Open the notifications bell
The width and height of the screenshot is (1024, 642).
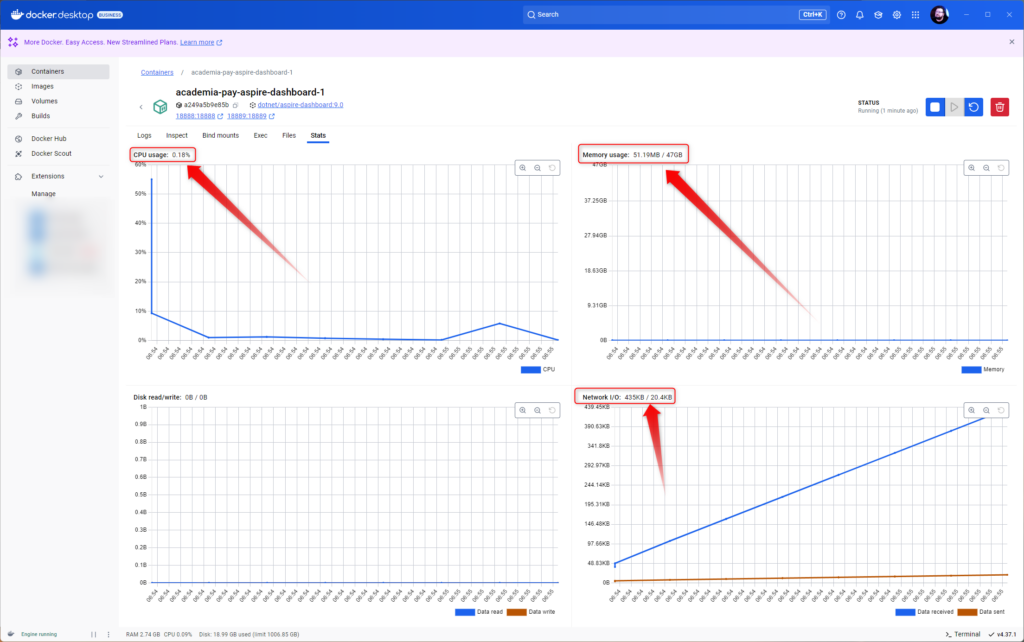pos(859,15)
